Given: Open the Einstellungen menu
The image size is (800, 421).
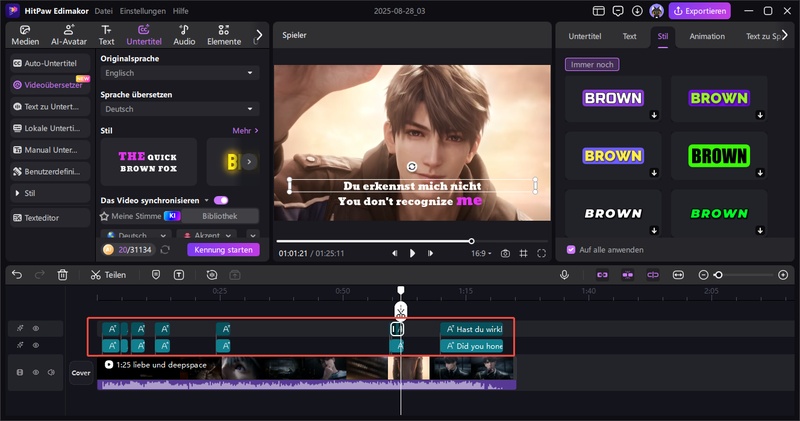Looking at the screenshot, I should point(142,11).
